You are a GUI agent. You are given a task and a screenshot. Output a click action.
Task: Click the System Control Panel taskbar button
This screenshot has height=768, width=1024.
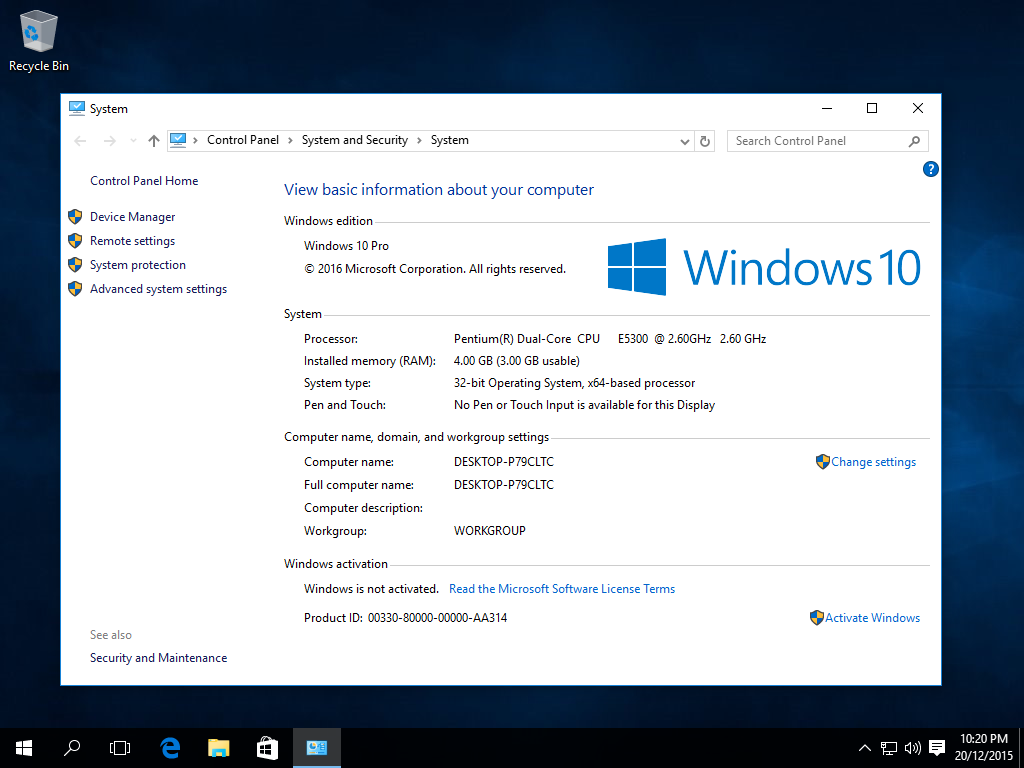pyautogui.click(x=317, y=748)
